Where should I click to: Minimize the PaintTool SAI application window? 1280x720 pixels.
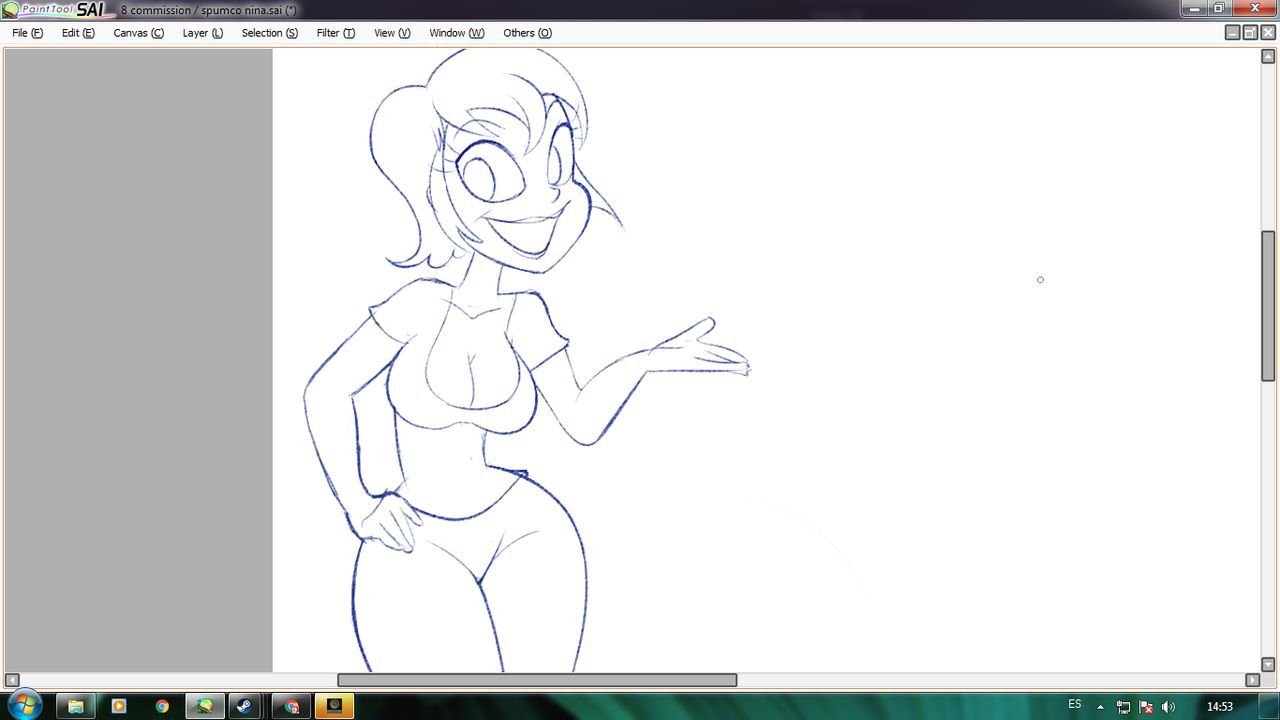pyautogui.click(x=1194, y=9)
